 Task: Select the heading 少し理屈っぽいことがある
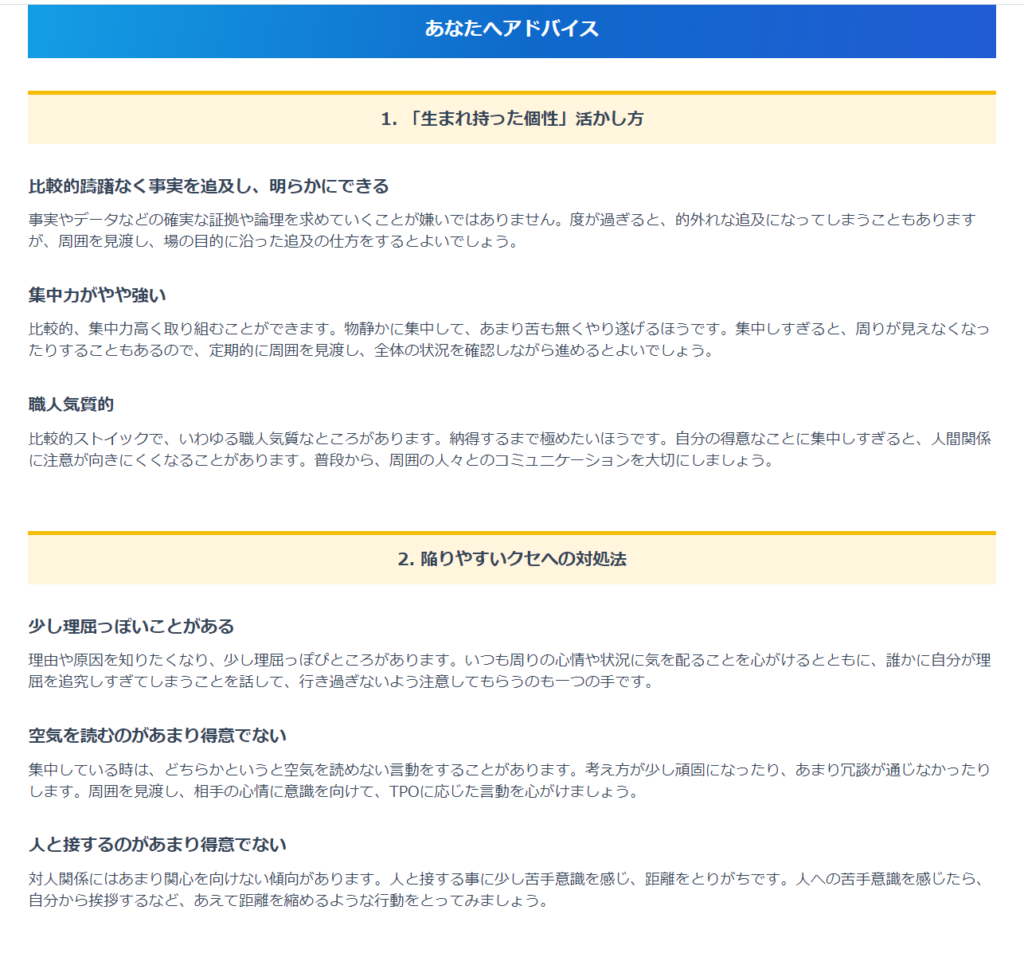[131, 626]
